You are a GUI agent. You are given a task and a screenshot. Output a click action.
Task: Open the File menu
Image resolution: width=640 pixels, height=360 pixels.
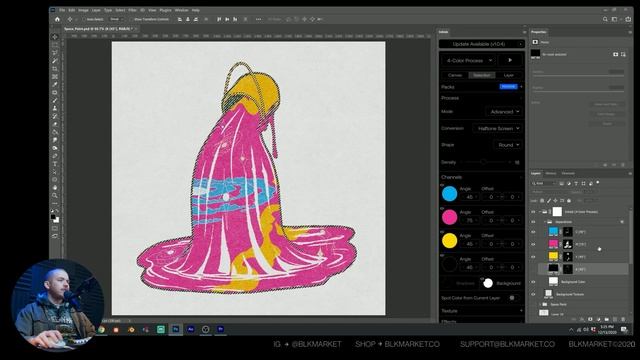click(x=62, y=10)
